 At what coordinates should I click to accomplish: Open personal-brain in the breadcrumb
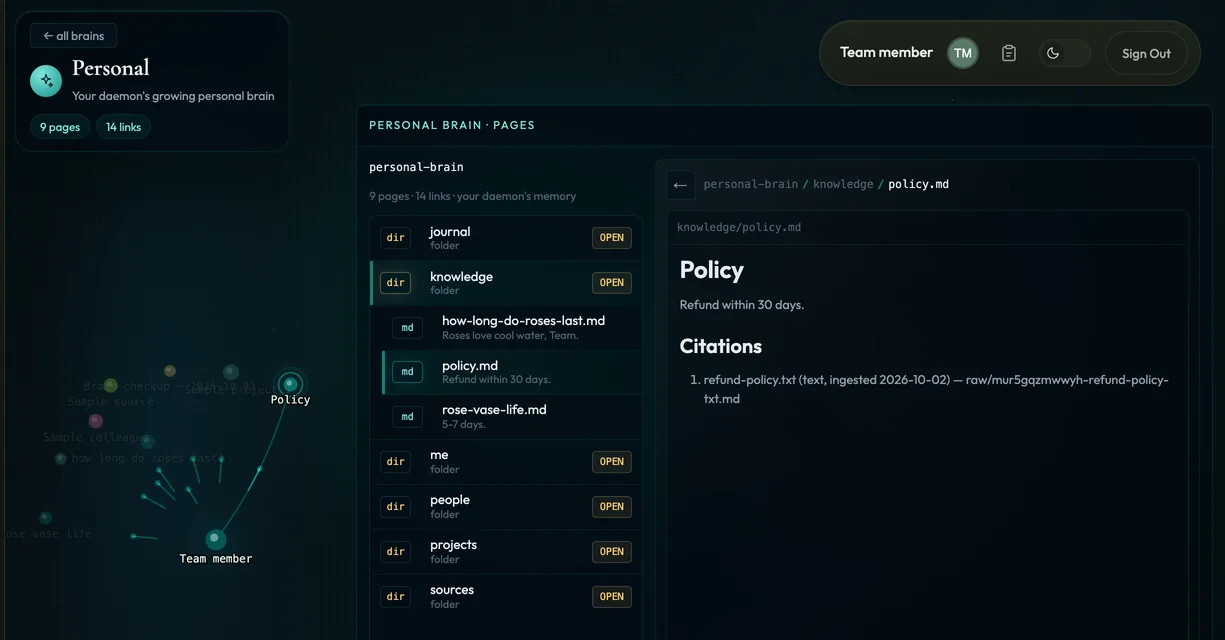(x=751, y=185)
